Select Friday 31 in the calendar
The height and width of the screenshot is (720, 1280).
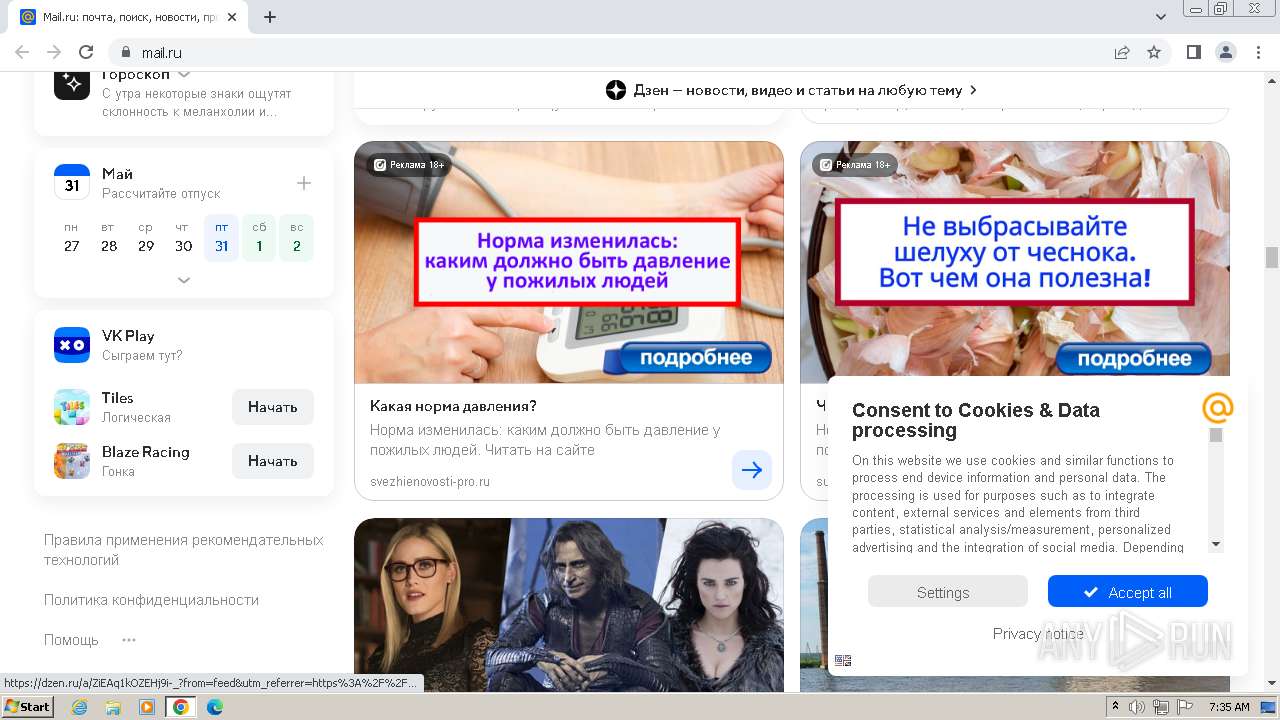click(x=221, y=237)
